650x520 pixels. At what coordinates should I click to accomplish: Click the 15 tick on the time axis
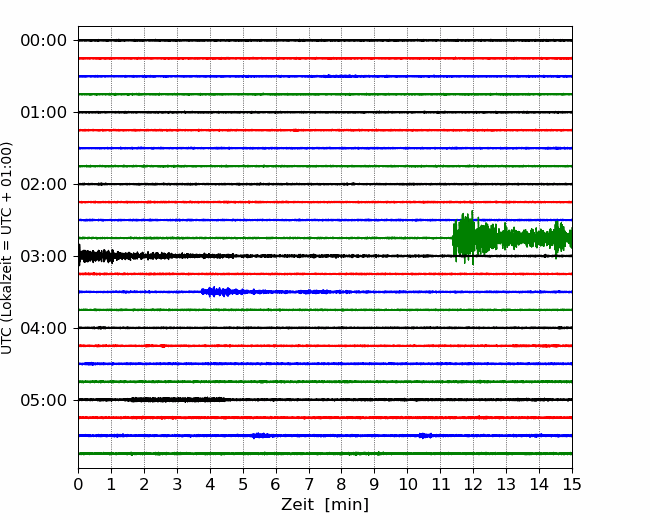tap(572, 484)
